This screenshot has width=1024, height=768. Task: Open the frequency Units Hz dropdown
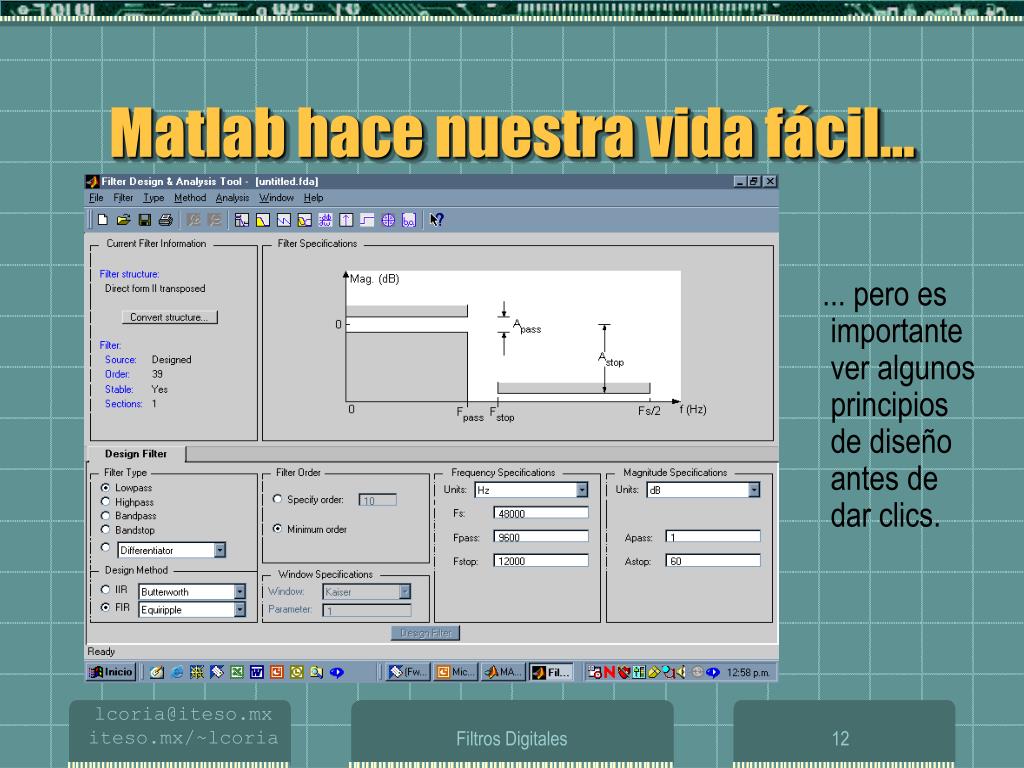click(582, 490)
